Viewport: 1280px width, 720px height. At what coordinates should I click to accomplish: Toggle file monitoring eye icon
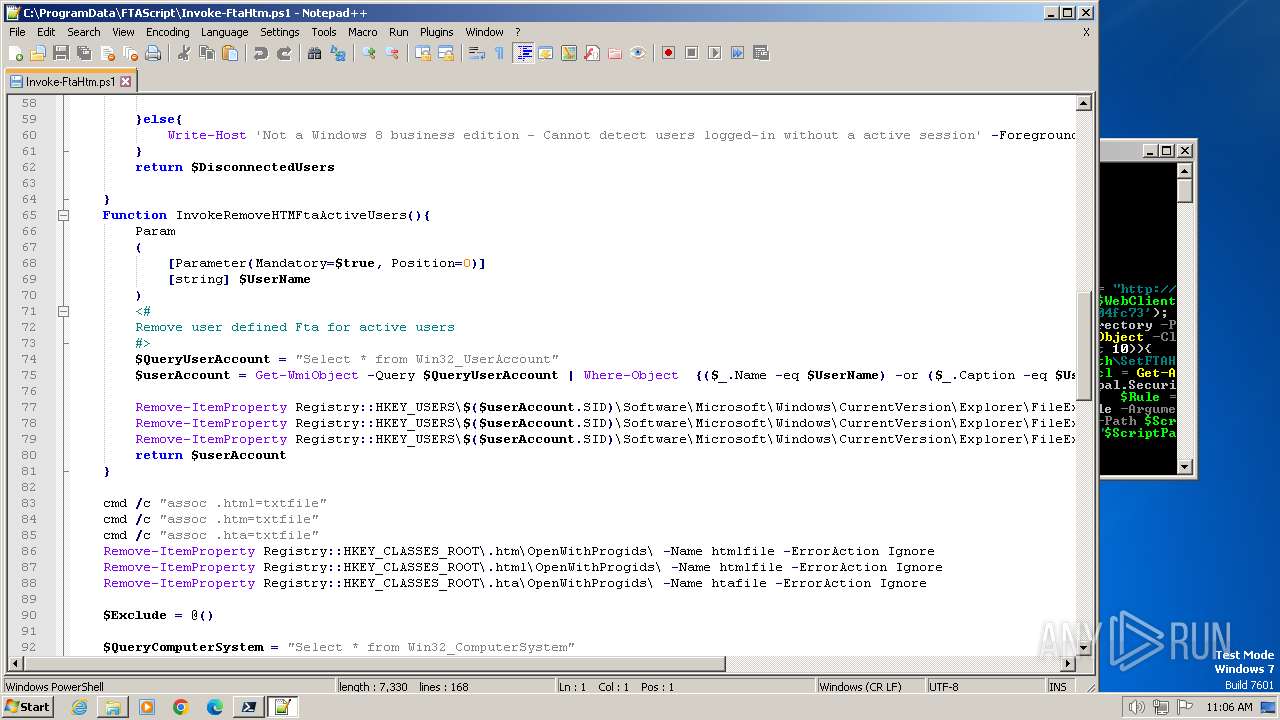pyautogui.click(x=637, y=53)
